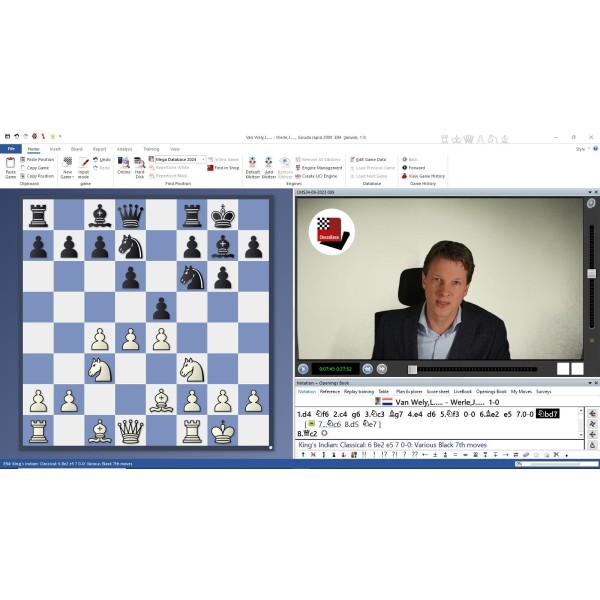This screenshot has height=600, width=600.
Task: Click the video volume slider handle
Action: [592, 273]
